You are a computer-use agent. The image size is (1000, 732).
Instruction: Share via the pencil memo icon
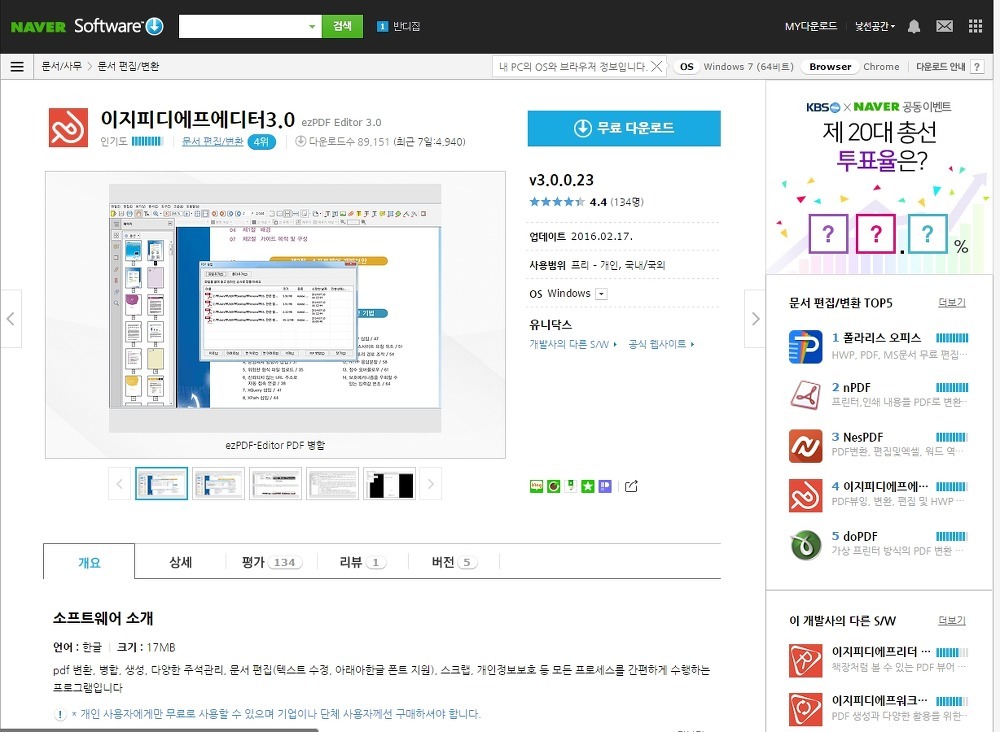coord(571,487)
